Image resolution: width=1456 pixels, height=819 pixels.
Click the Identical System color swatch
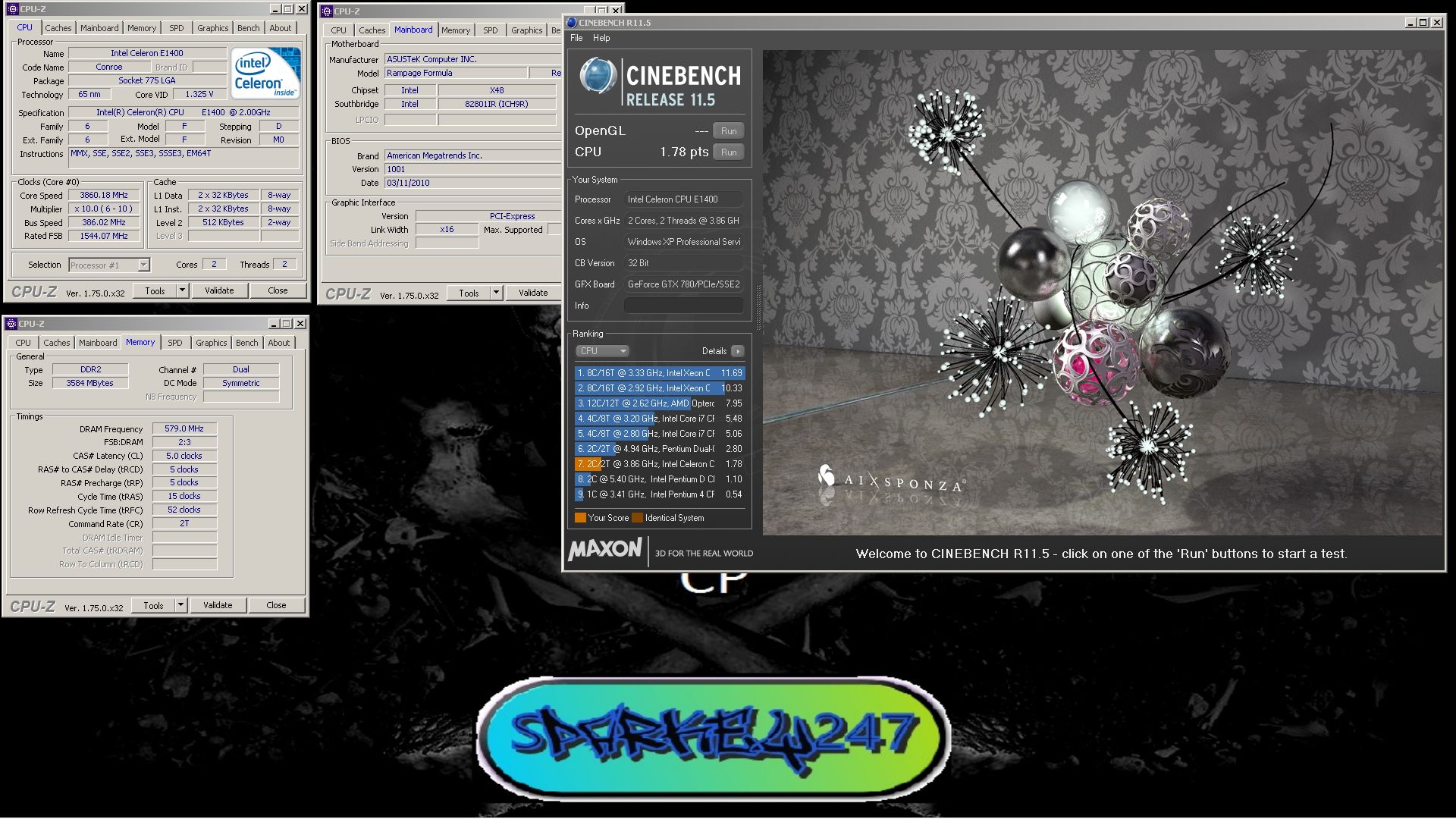(x=638, y=518)
